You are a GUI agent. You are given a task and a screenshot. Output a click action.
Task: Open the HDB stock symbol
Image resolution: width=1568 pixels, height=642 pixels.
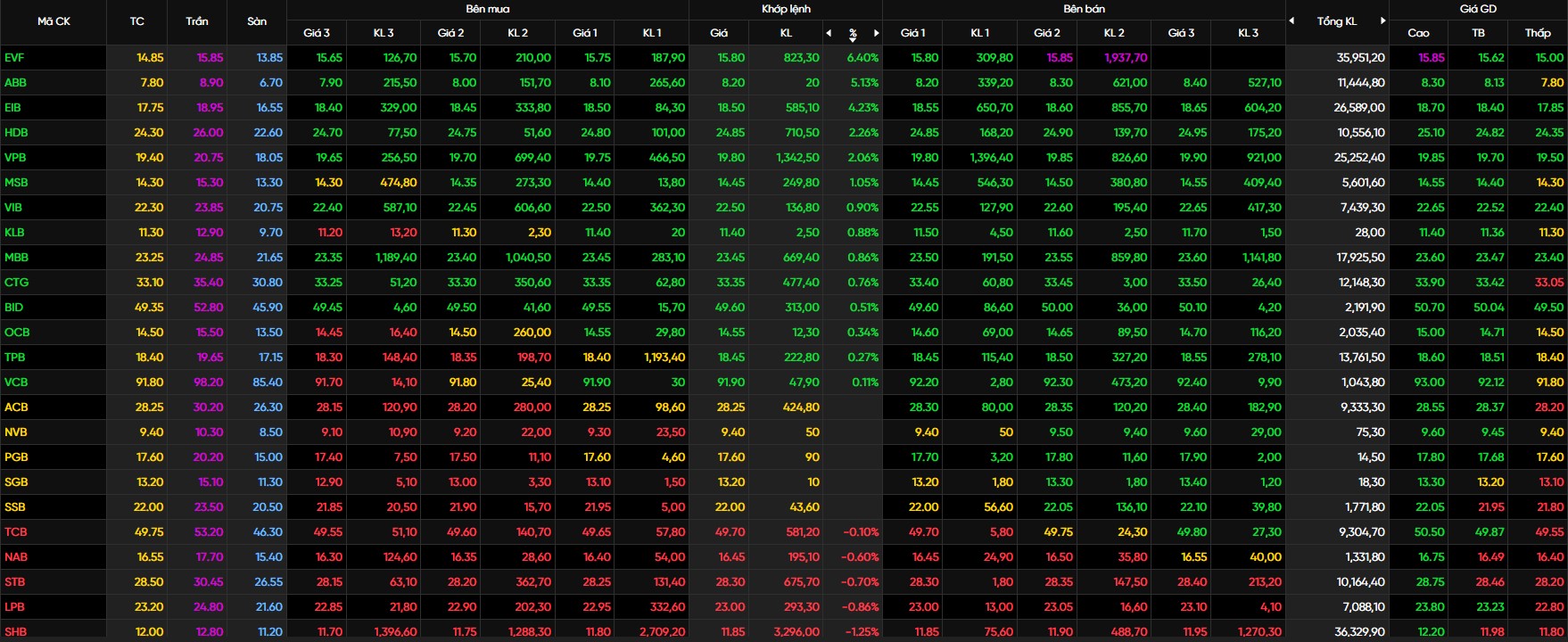(16, 132)
